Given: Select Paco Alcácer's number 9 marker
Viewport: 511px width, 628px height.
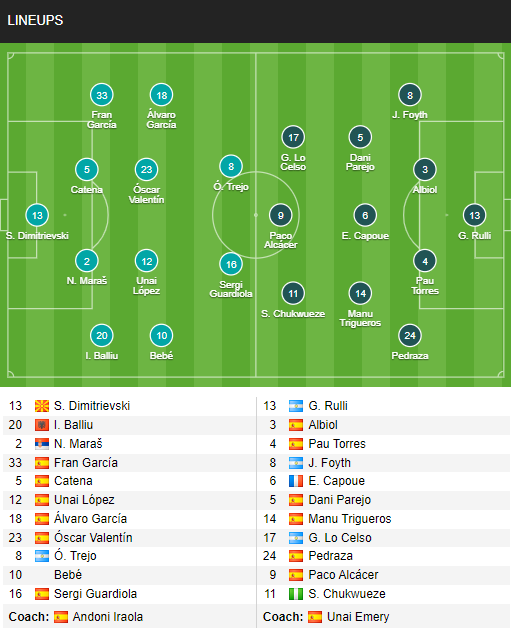Looking at the screenshot, I should coord(281,215).
